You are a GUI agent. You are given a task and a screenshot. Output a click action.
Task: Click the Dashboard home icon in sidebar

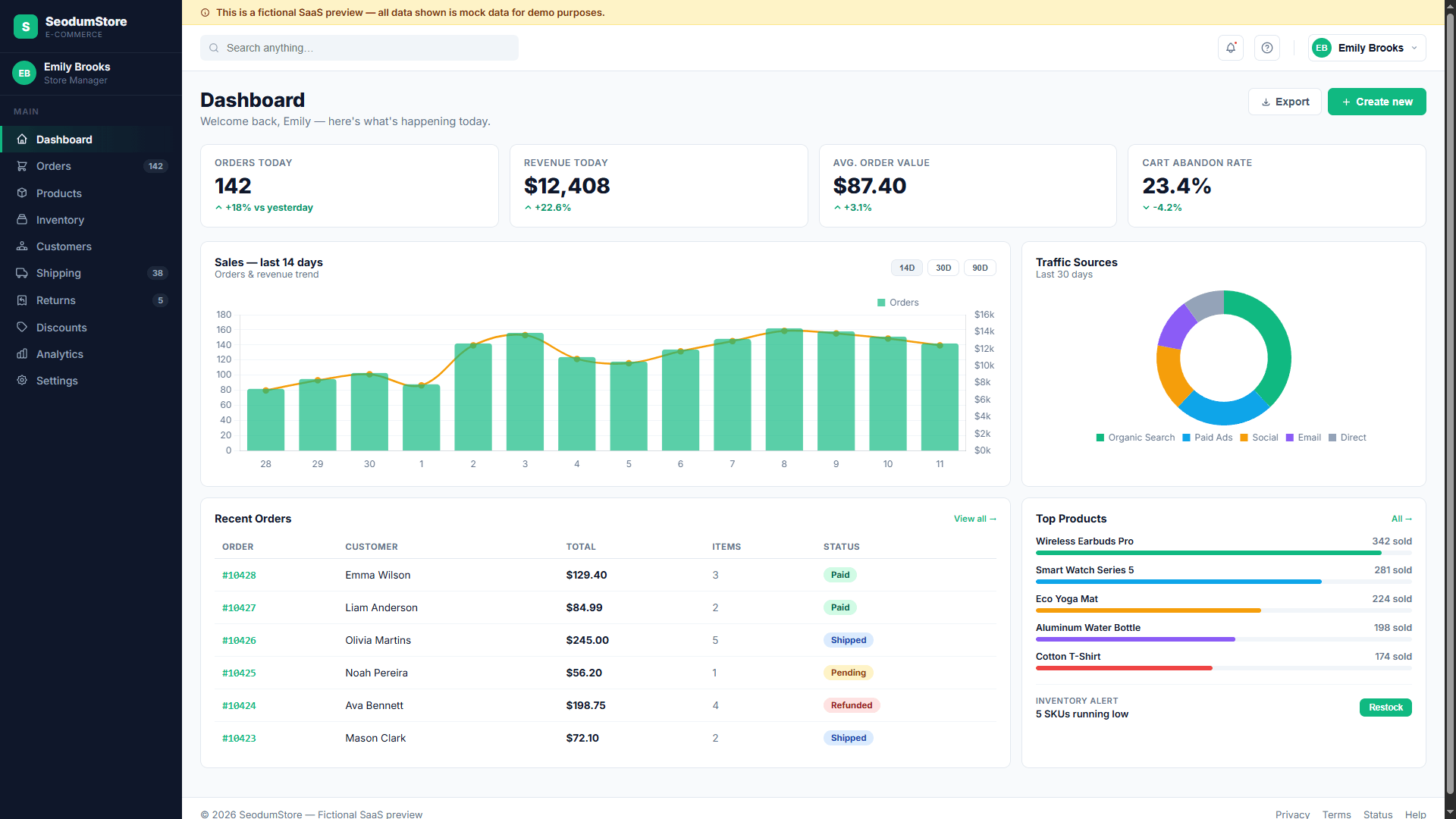[x=22, y=140]
